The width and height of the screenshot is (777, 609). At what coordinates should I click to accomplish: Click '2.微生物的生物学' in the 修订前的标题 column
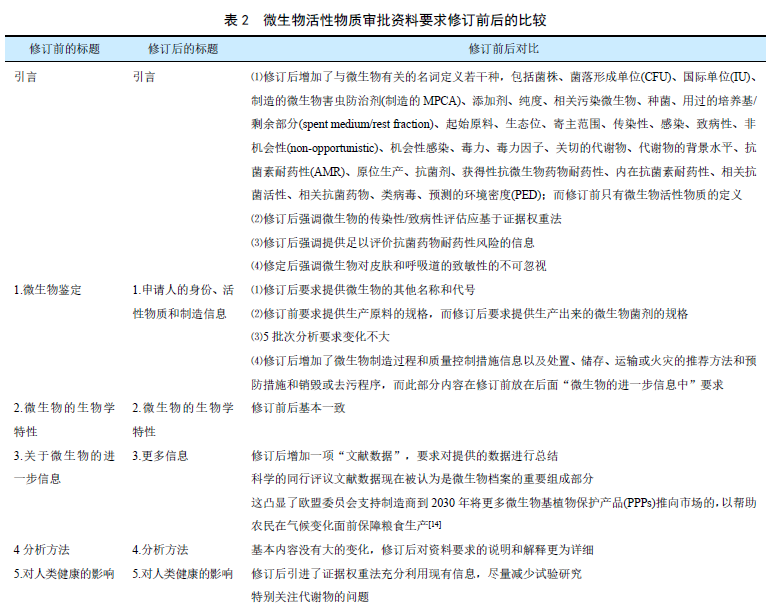coord(64,408)
